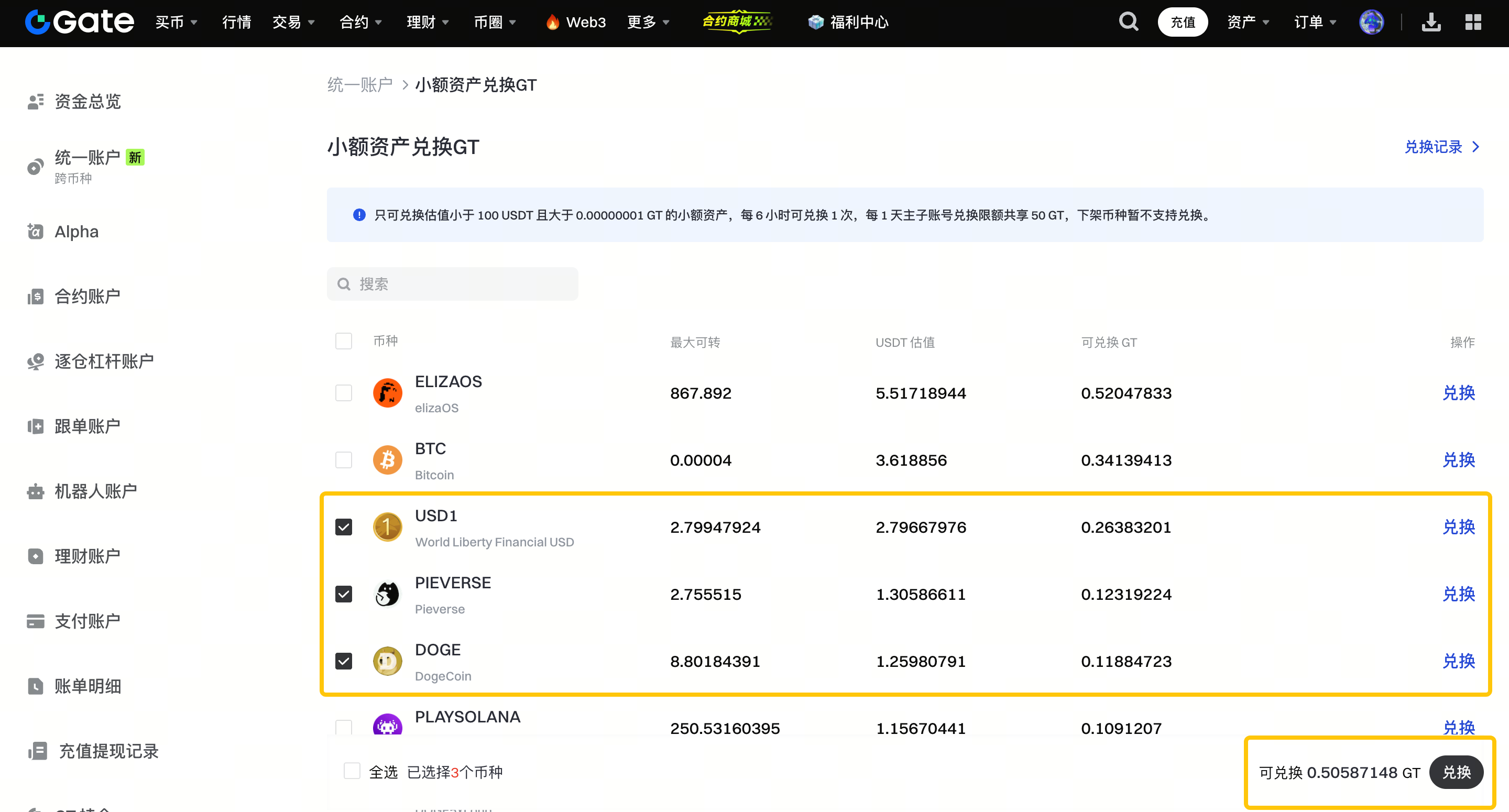Open the download app icon
Screen dimensions: 1509x812
click(1431, 22)
